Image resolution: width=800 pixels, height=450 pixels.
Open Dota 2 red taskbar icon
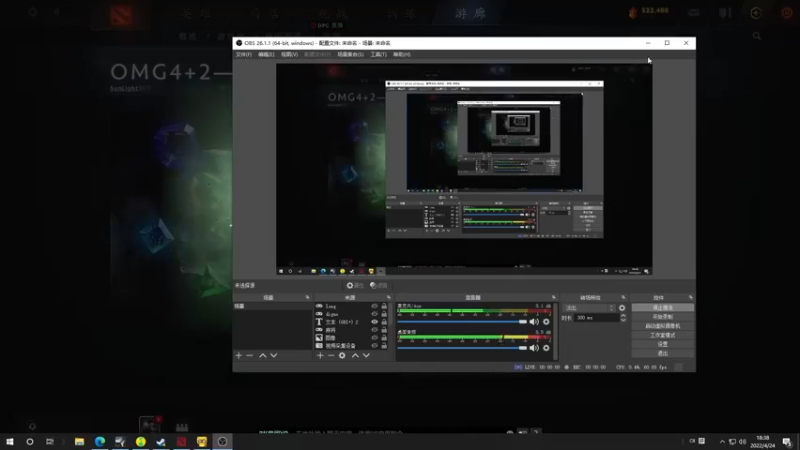coord(182,441)
